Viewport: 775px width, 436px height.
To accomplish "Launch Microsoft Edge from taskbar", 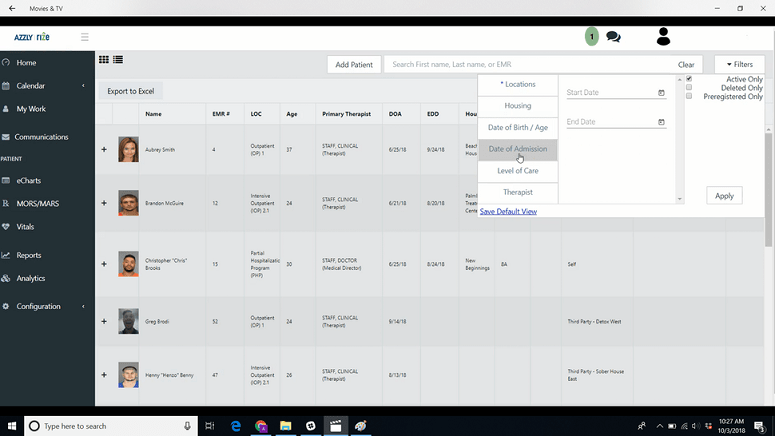I will tap(236, 426).
